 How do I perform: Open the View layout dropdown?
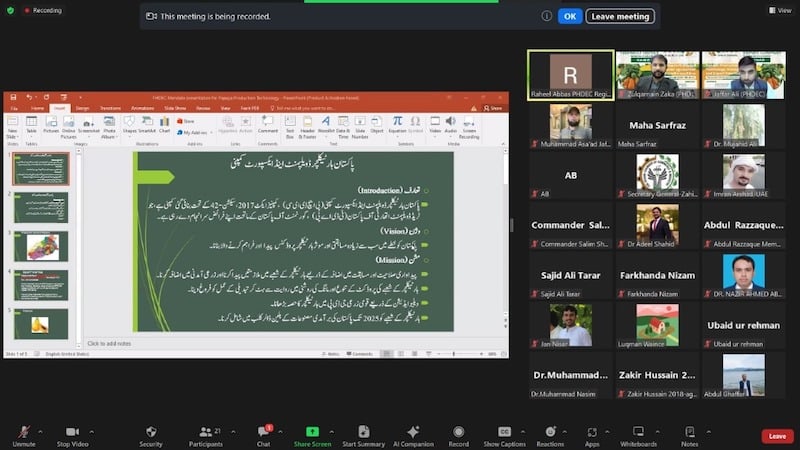(x=779, y=10)
